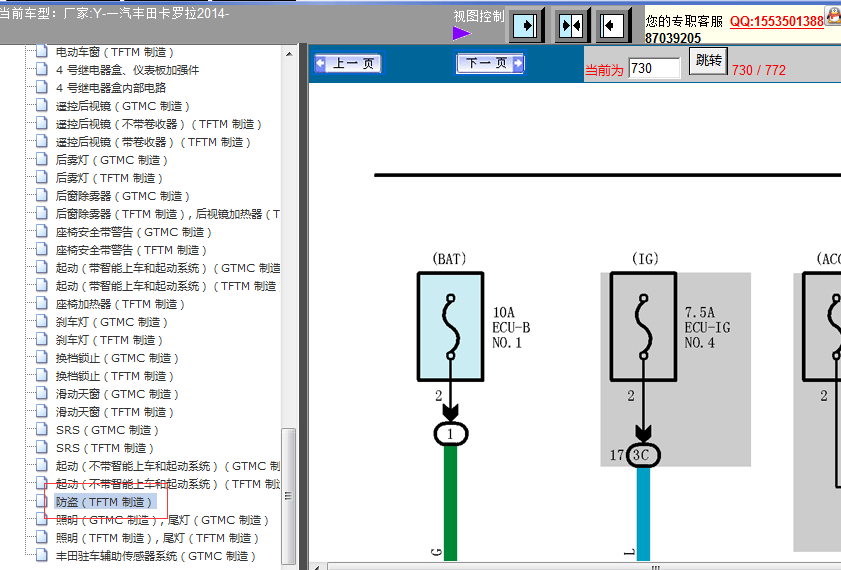Image resolution: width=841 pixels, height=570 pixels.
Task: Select 遥控后视镜 (GTMC 制造) item
Action: [122, 106]
